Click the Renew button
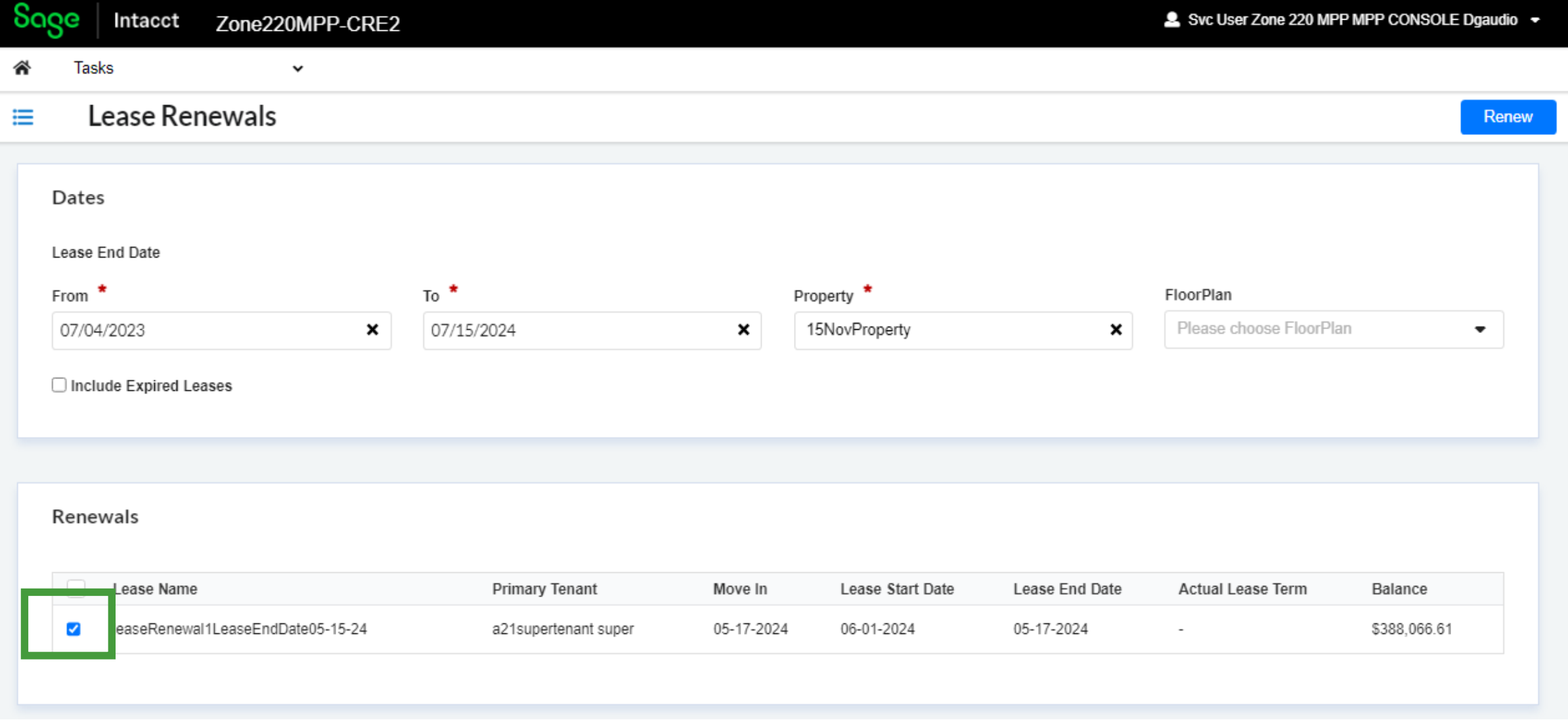 pos(1508,117)
